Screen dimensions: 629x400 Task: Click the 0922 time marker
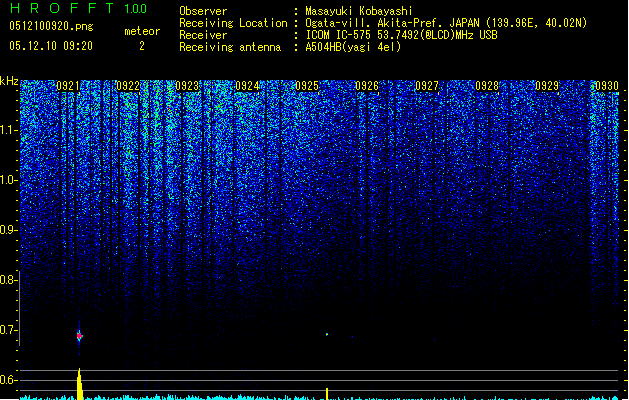pos(128,86)
